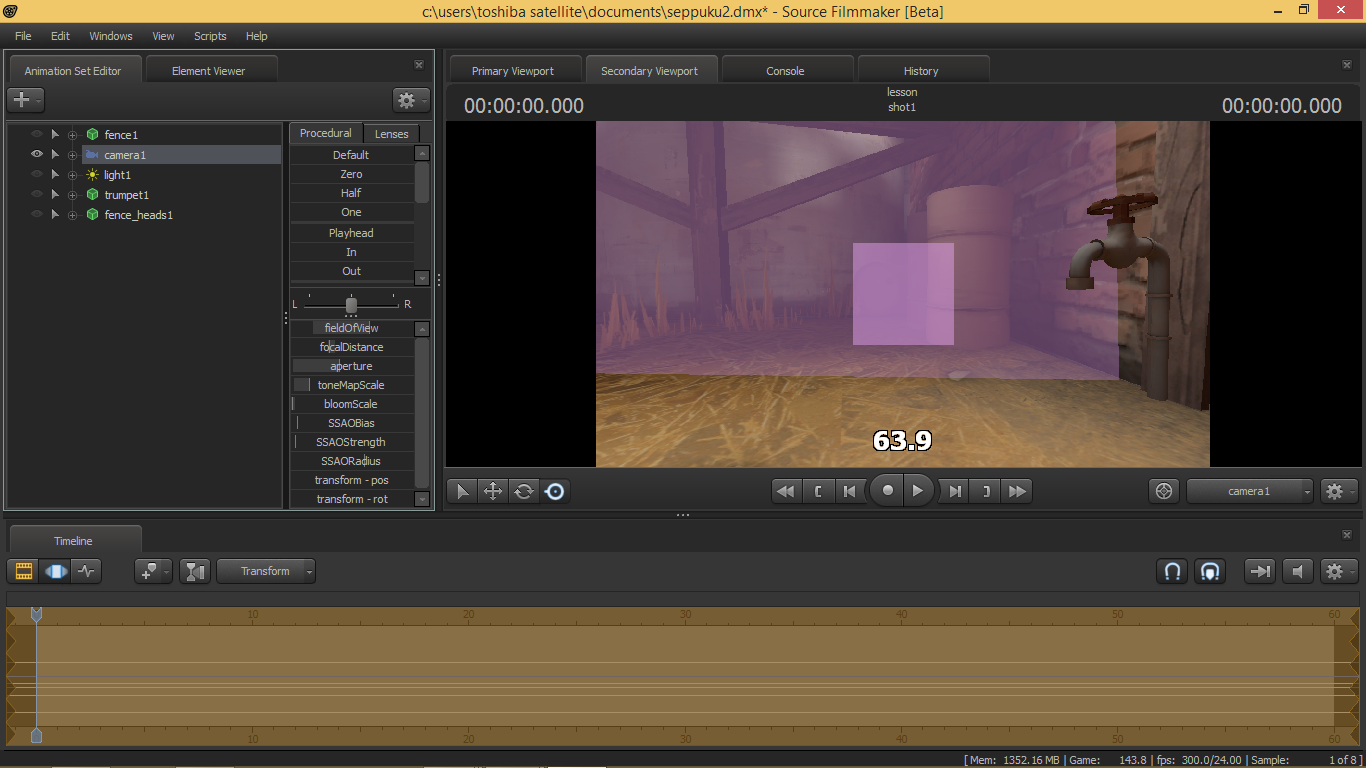Expand the camera1 tree node

tap(72, 155)
